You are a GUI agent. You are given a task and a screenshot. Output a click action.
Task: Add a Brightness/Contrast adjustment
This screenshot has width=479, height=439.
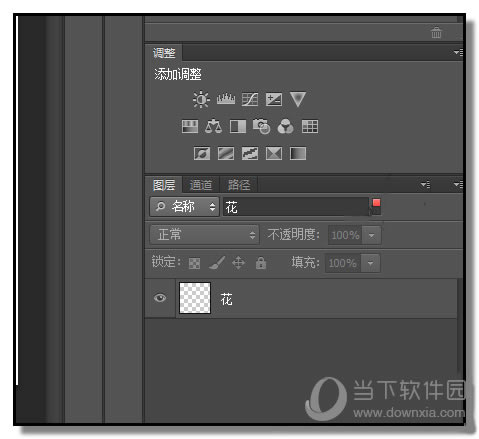201,99
